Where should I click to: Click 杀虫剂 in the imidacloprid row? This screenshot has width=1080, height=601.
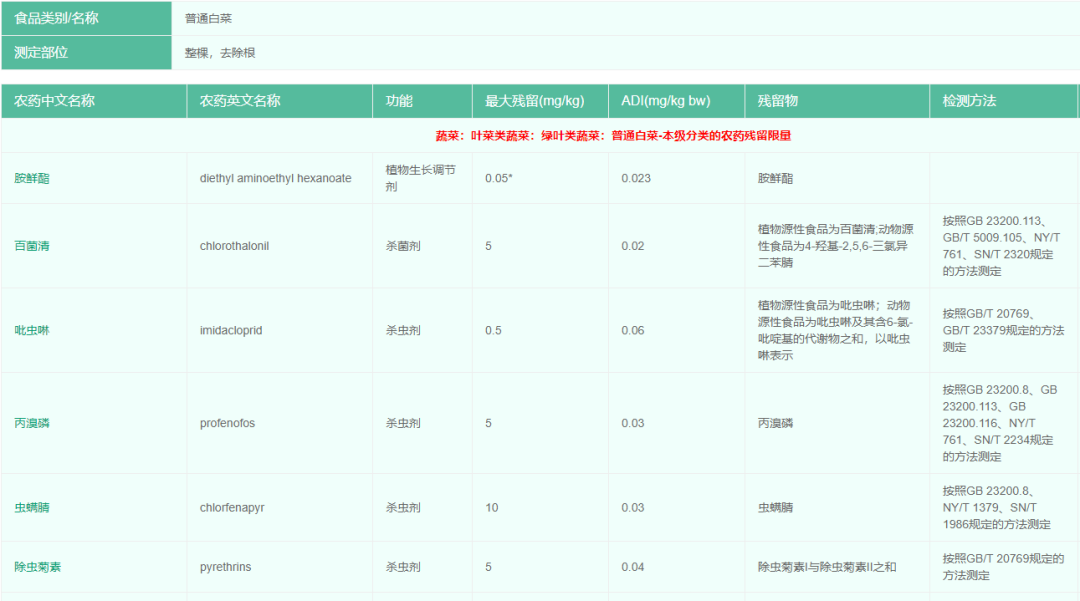pos(403,330)
